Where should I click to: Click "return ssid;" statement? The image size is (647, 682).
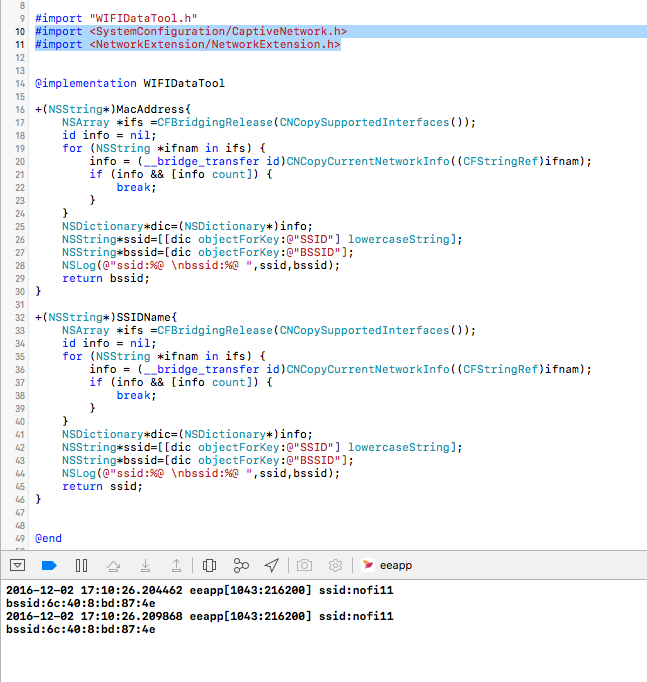coord(102,486)
